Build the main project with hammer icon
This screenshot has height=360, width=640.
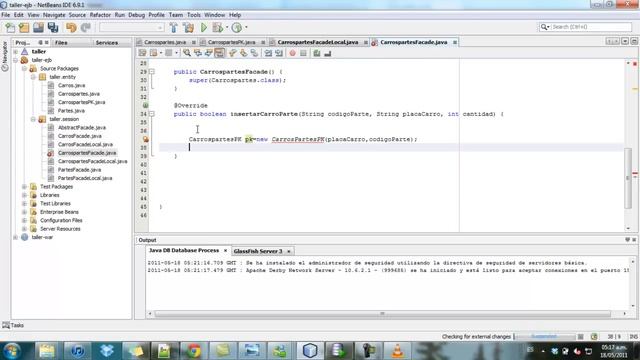[x=173, y=28]
